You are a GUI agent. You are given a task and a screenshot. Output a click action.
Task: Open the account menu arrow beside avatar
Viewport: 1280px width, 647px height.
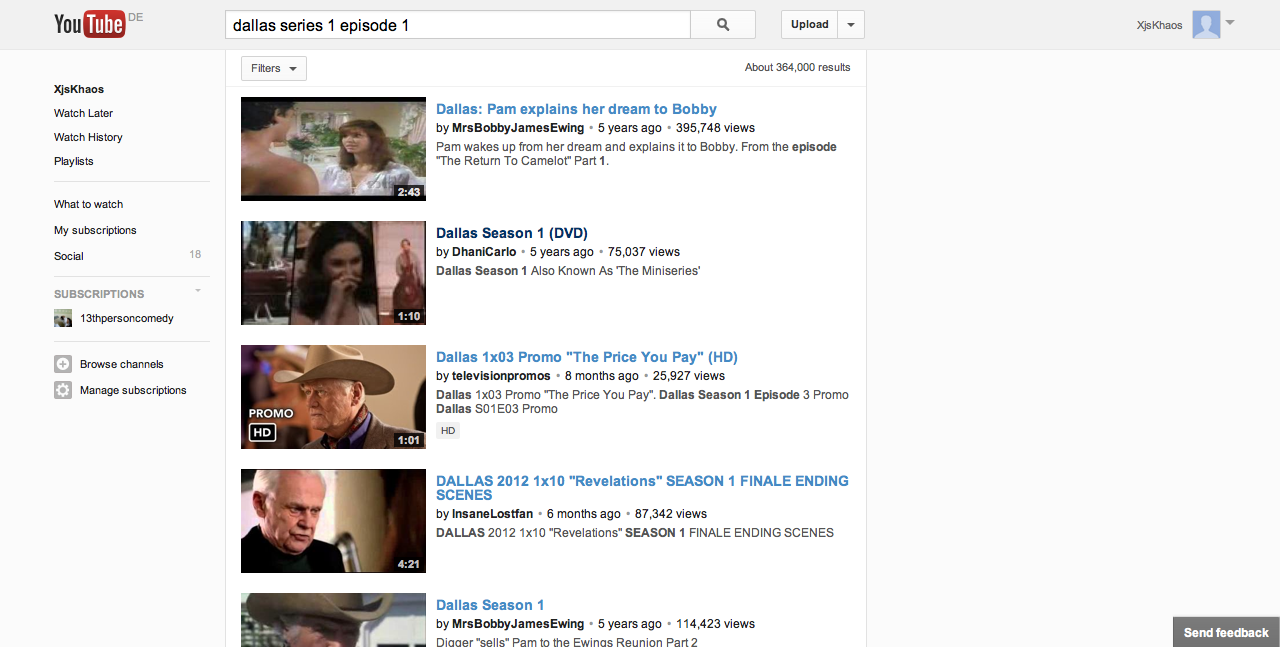pyautogui.click(x=1230, y=23)
